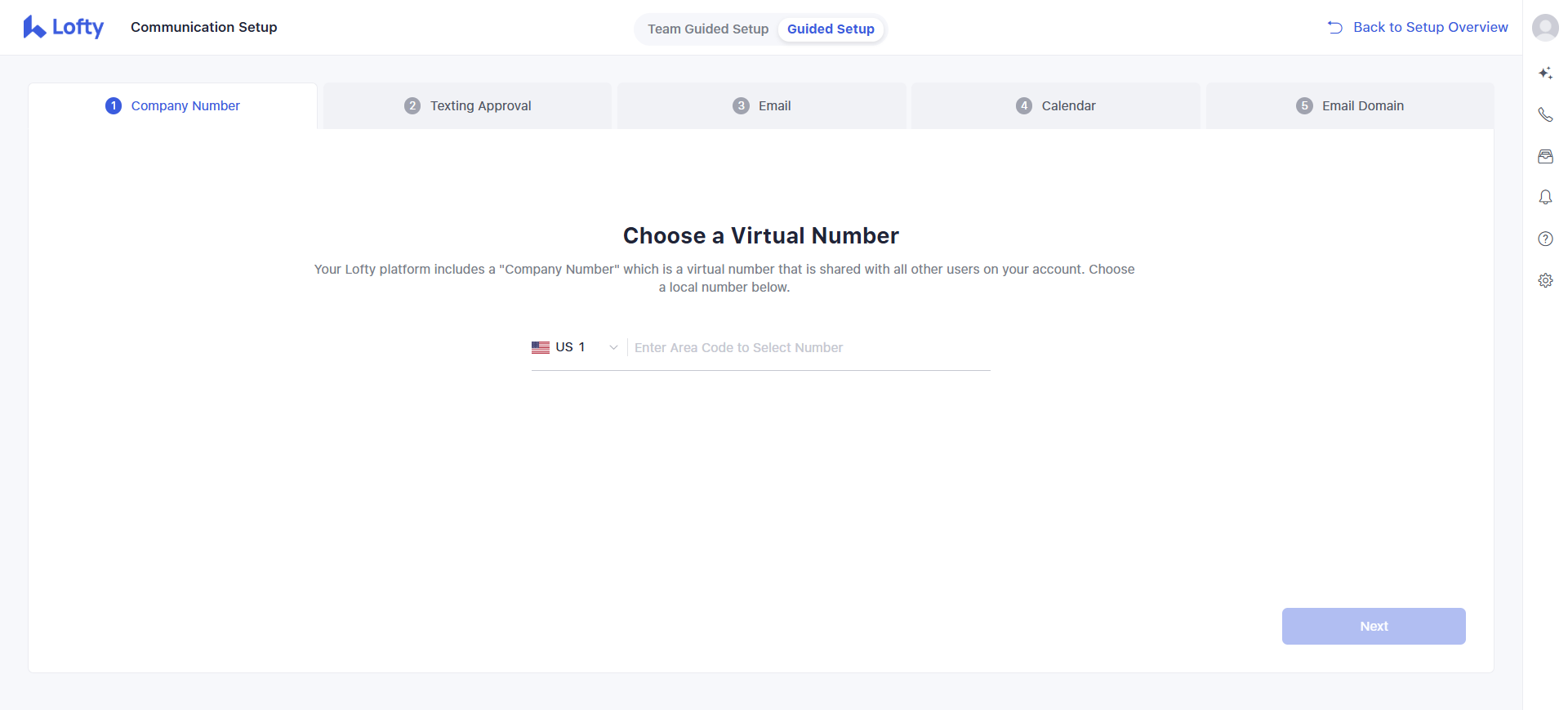
Task: Show notifications via bell icon
Action: click(1545, 198)
